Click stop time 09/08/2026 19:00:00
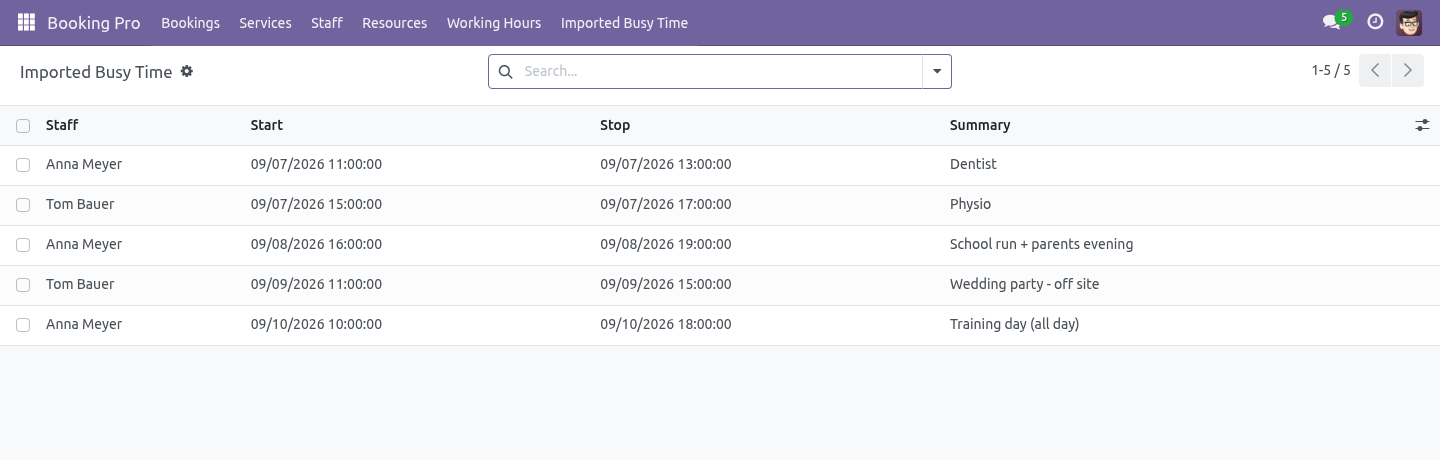The width and height of the screenshot is (1440, 460). pos(665,244)
